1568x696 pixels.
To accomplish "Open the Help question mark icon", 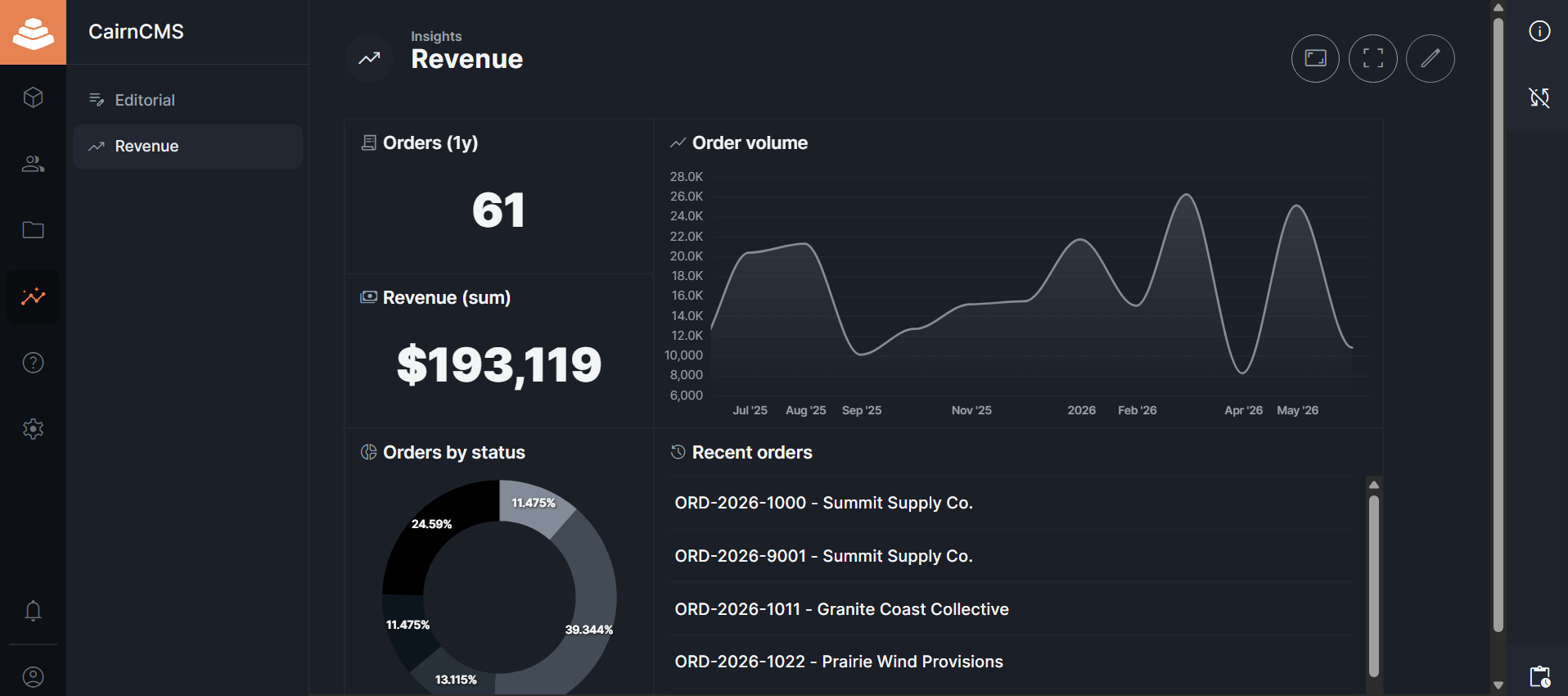I will (x=33, y=363).
